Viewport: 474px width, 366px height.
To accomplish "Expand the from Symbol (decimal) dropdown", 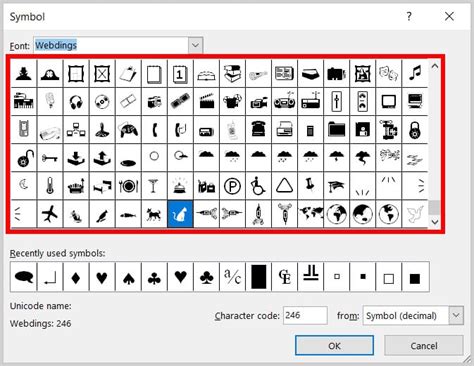I will [456, 315].
